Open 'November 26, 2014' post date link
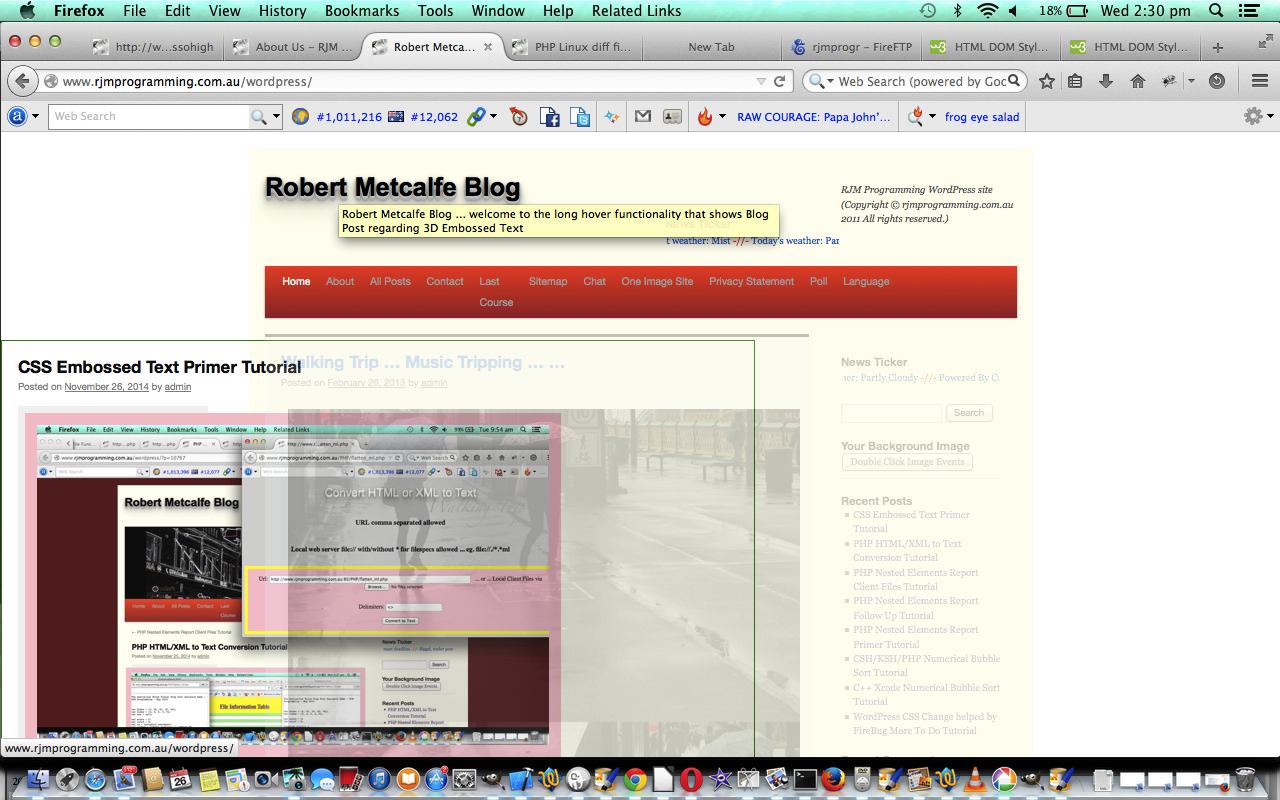The image size is (1280, 800). coord(106,387)
